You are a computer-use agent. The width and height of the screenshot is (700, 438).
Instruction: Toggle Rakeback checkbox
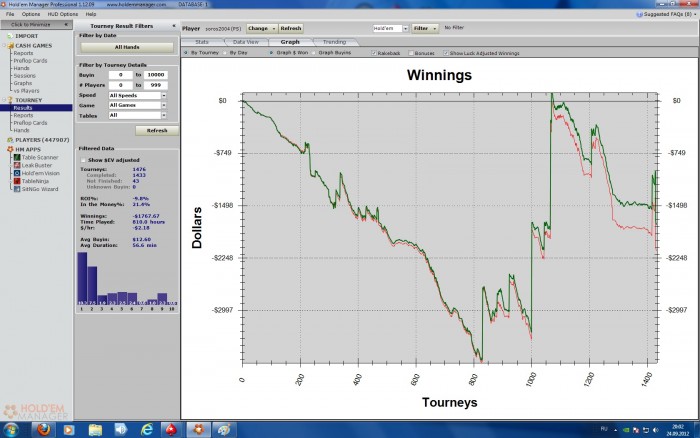coord(374,53)
